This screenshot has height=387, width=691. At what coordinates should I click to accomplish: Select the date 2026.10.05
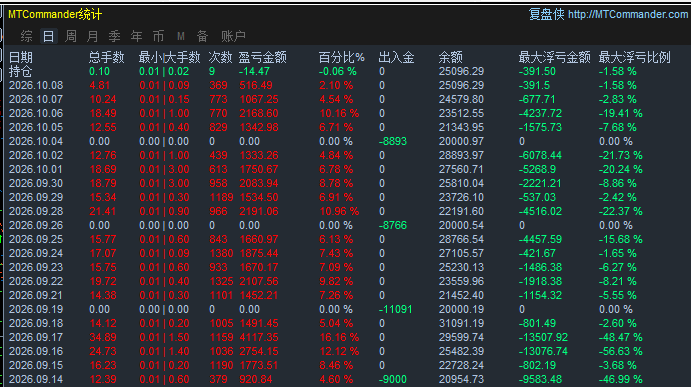[x=36, y=127]
